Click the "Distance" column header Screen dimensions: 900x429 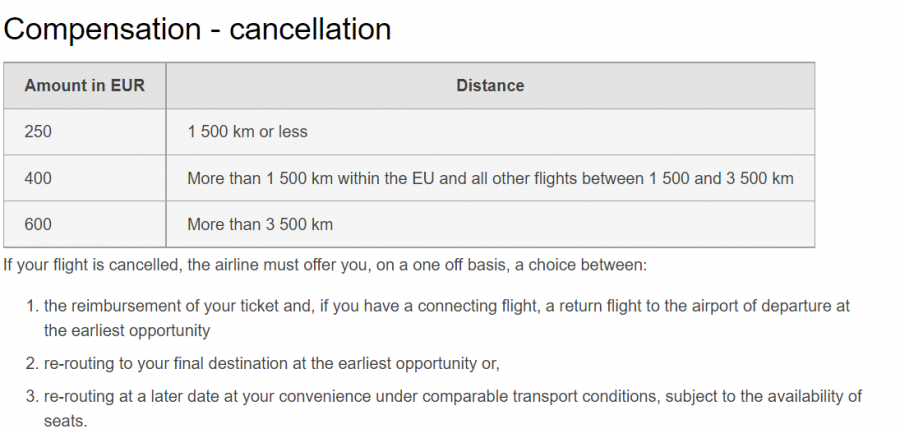pyautogui.click(x=490, y=86)
